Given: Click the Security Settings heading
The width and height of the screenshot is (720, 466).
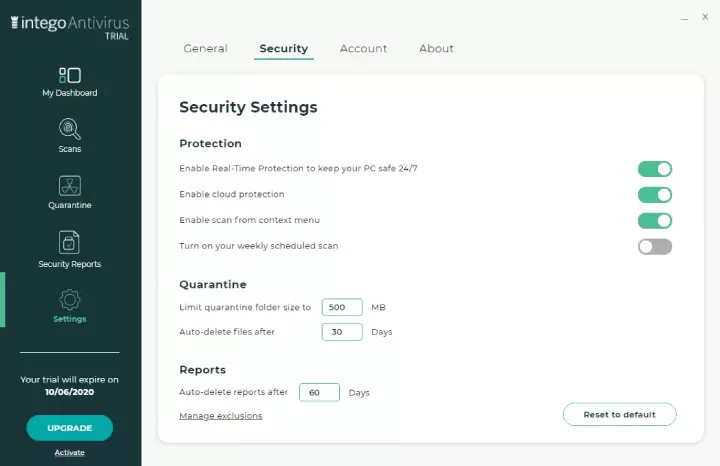Looking at the screenshot, I should point(248,107).
